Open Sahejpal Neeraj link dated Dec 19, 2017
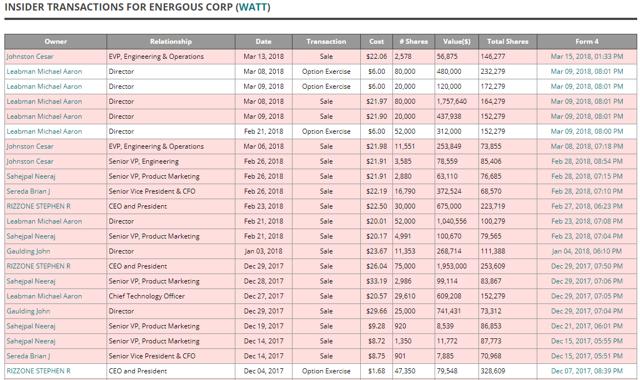Image resolution: width=640 pixels, height=380 pixels. pyautogui.click(x=31, y=326)
